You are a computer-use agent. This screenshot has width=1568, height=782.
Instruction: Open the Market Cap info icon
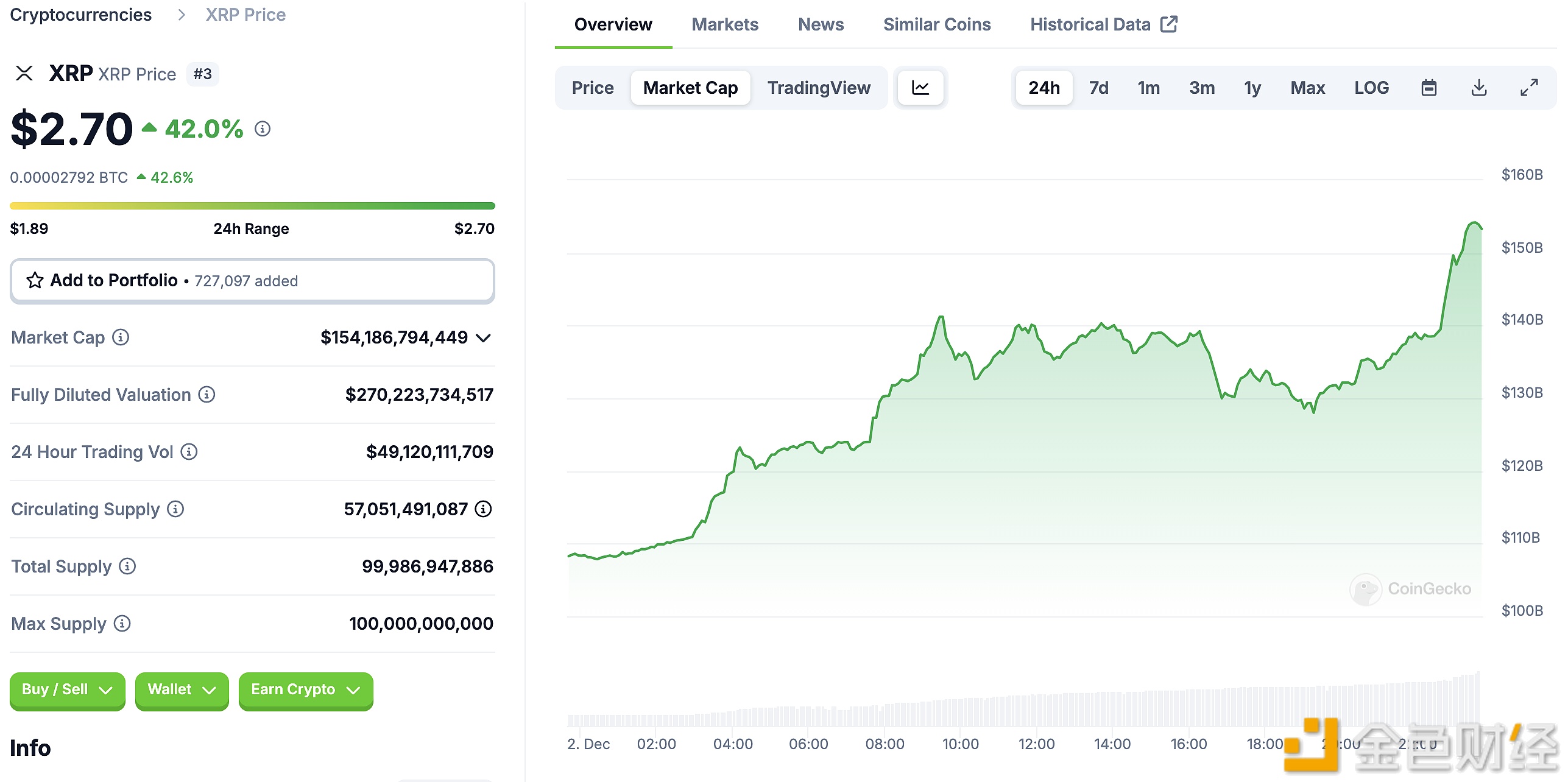coord(121,337)
